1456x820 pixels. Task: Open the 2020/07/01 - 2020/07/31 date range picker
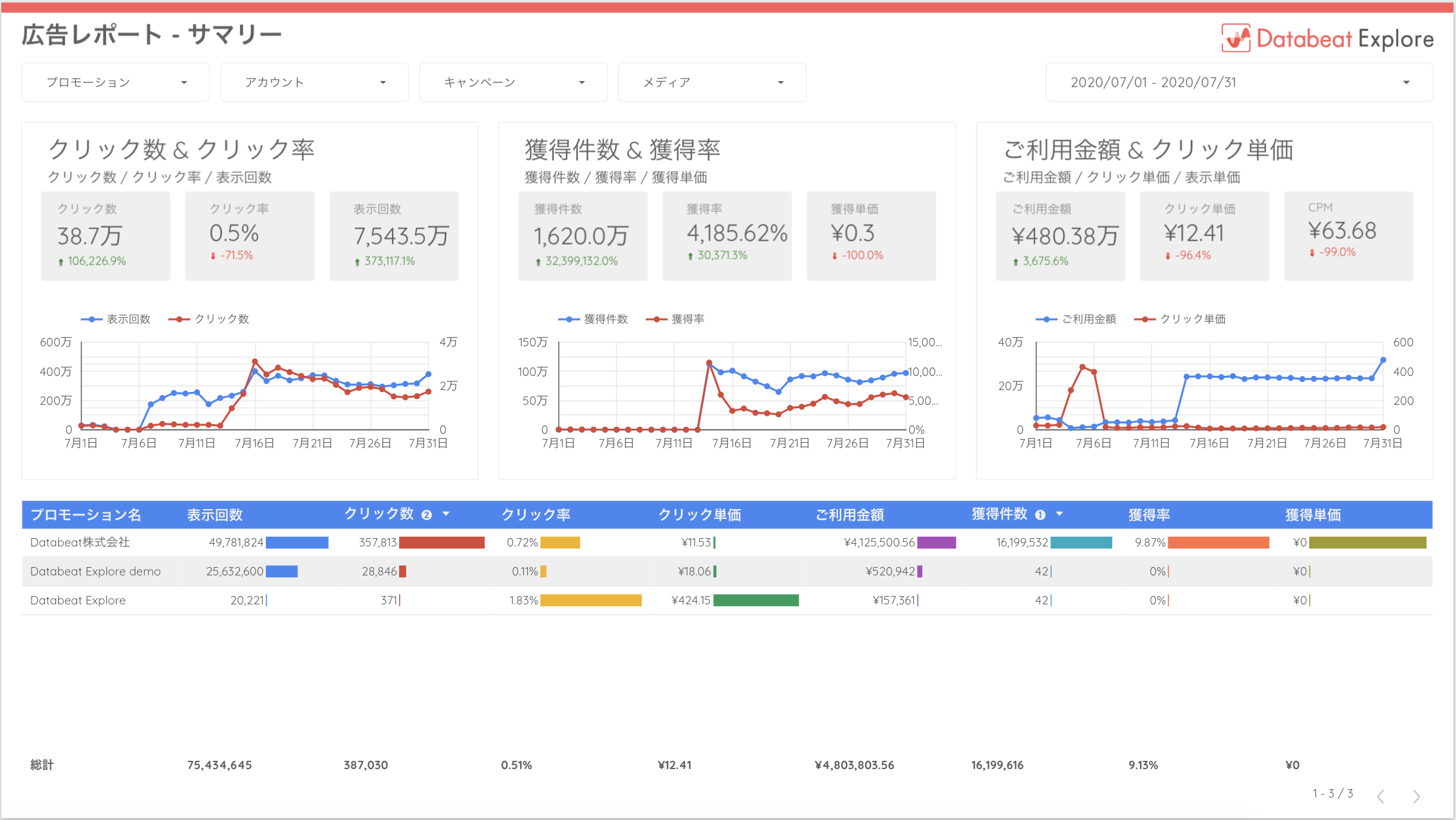click(1239, 82)
